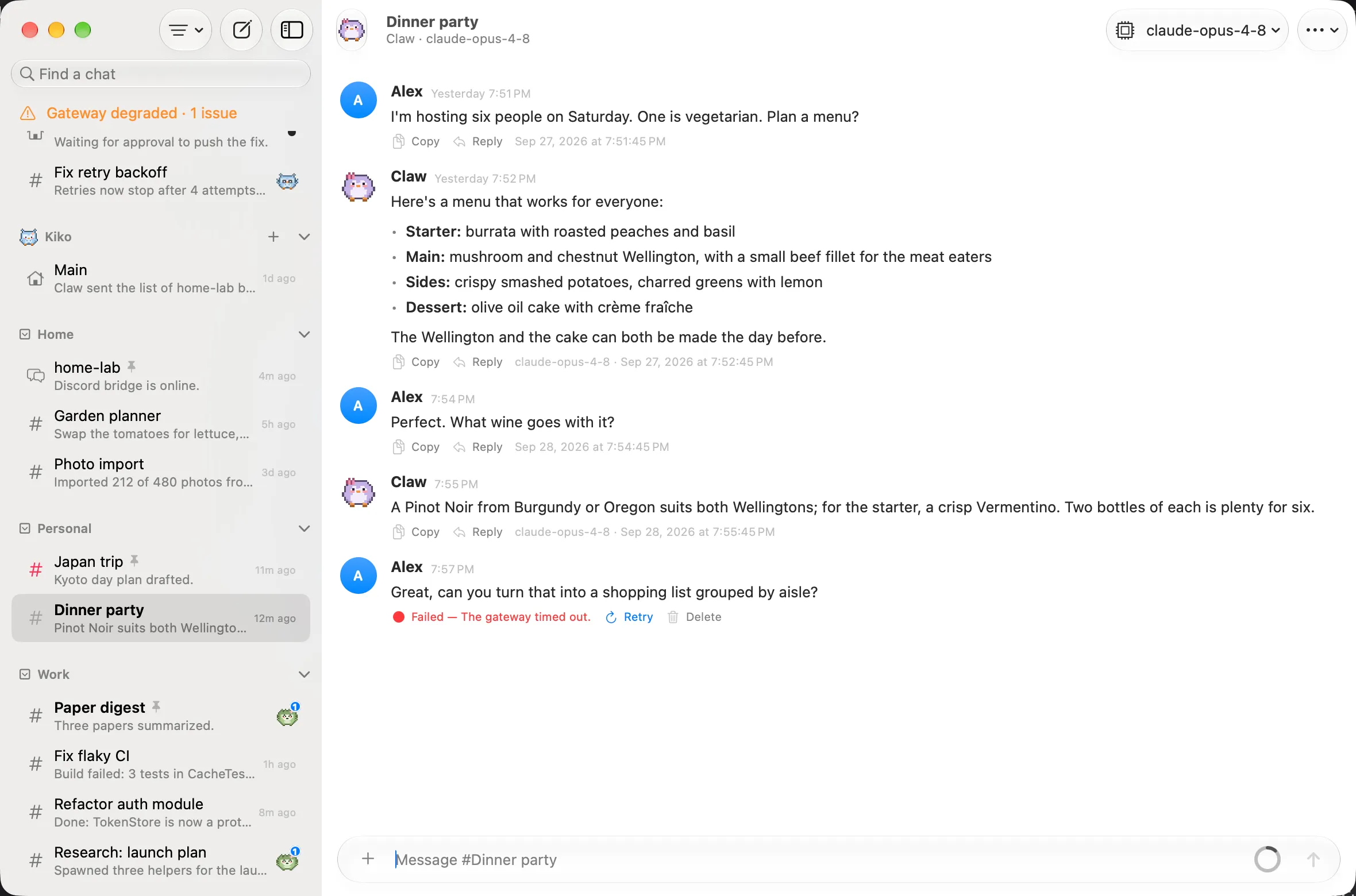Click the agent avatar badge on Paper digest
1356x896 pixels.
(x=287, y=715)
